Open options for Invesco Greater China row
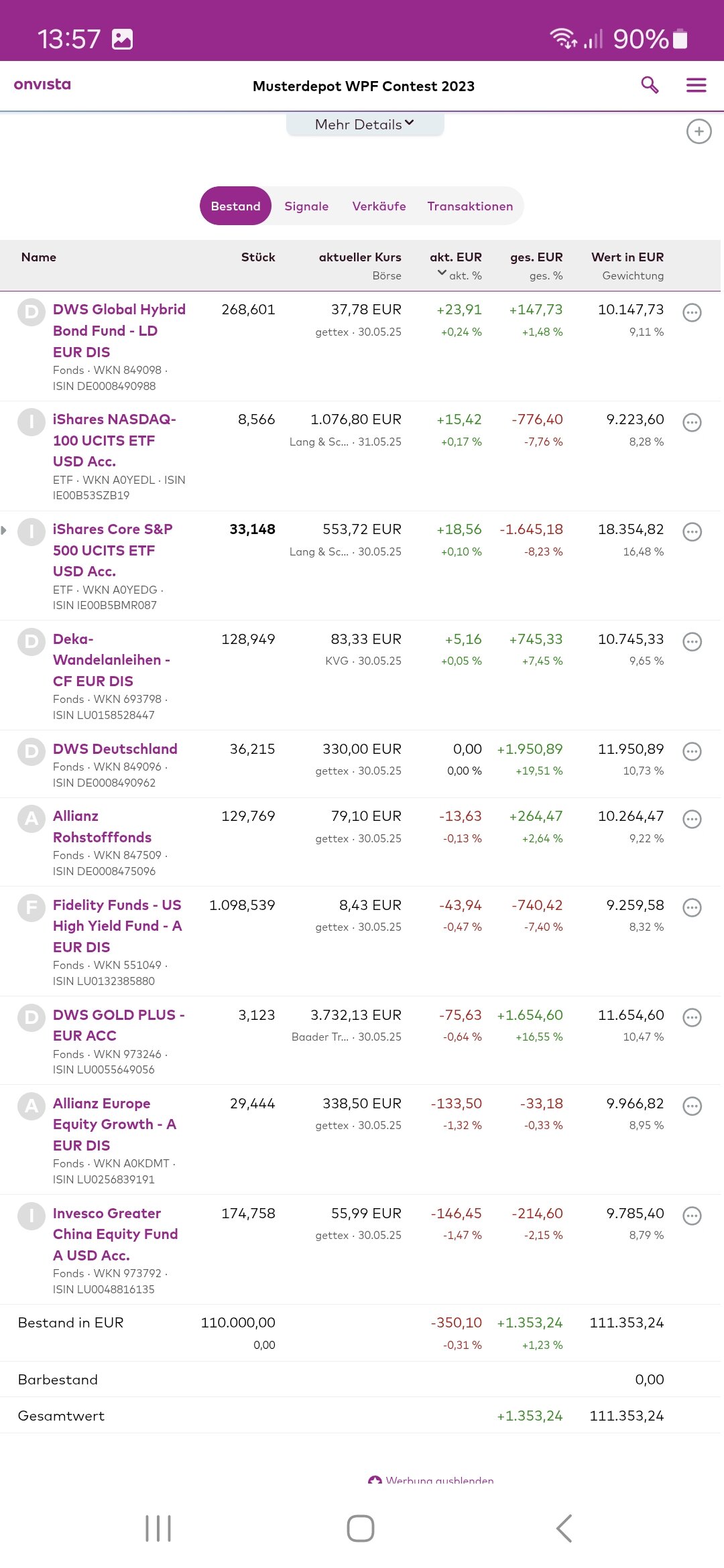724x1568 pixels. [692, 1216]
